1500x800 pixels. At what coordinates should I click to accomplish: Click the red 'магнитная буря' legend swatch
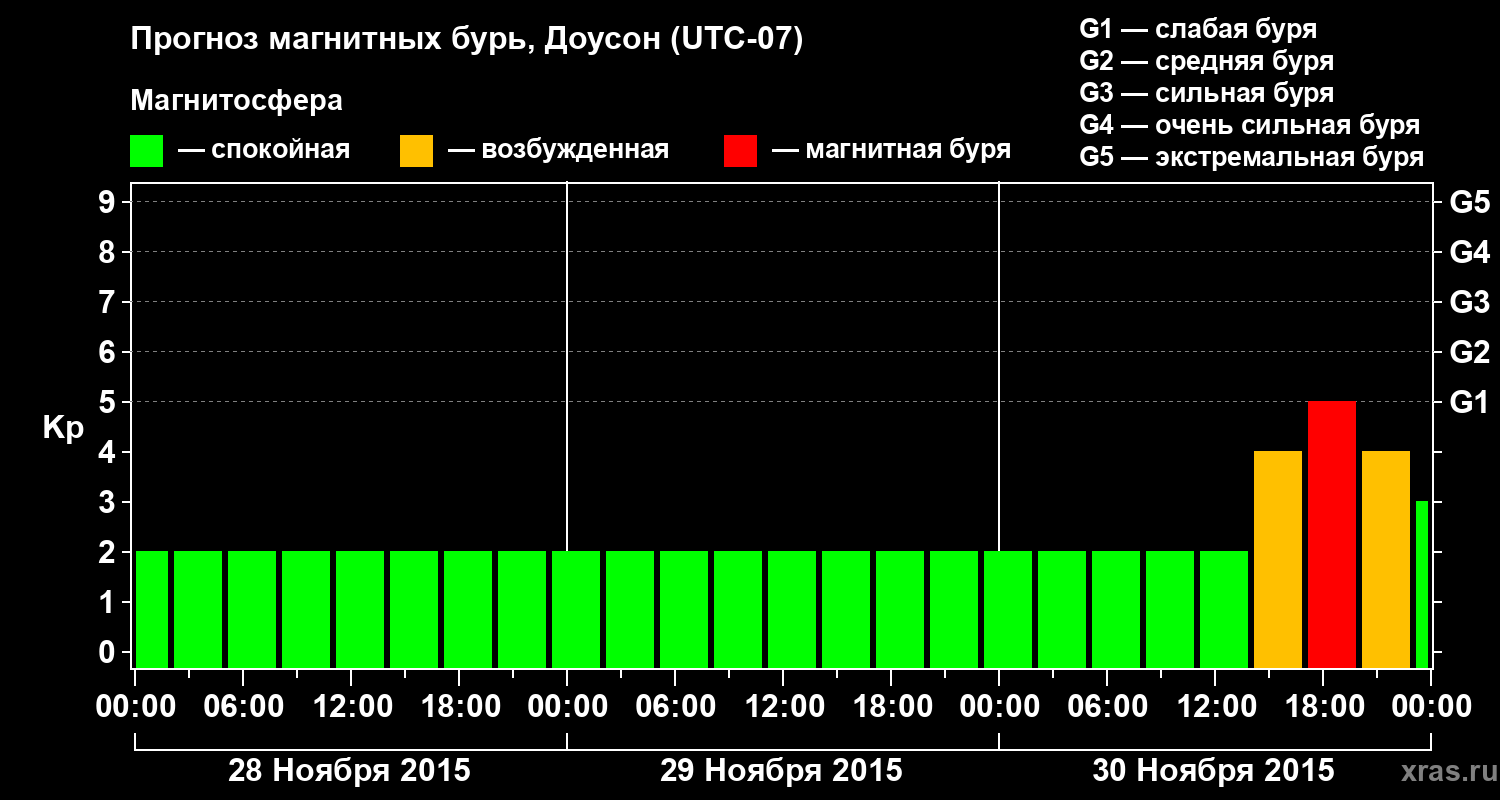click(740, 151)
